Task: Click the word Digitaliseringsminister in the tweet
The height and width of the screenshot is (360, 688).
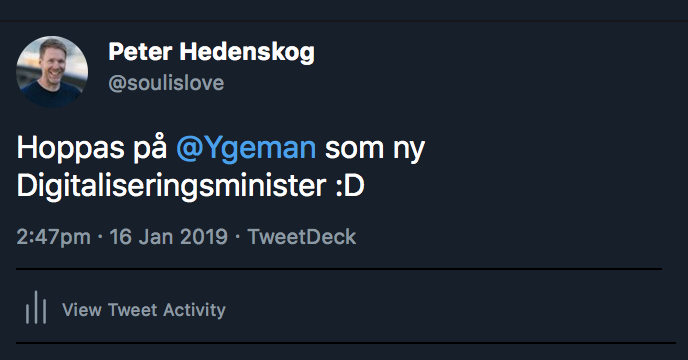Action: [x=171, y=186]
